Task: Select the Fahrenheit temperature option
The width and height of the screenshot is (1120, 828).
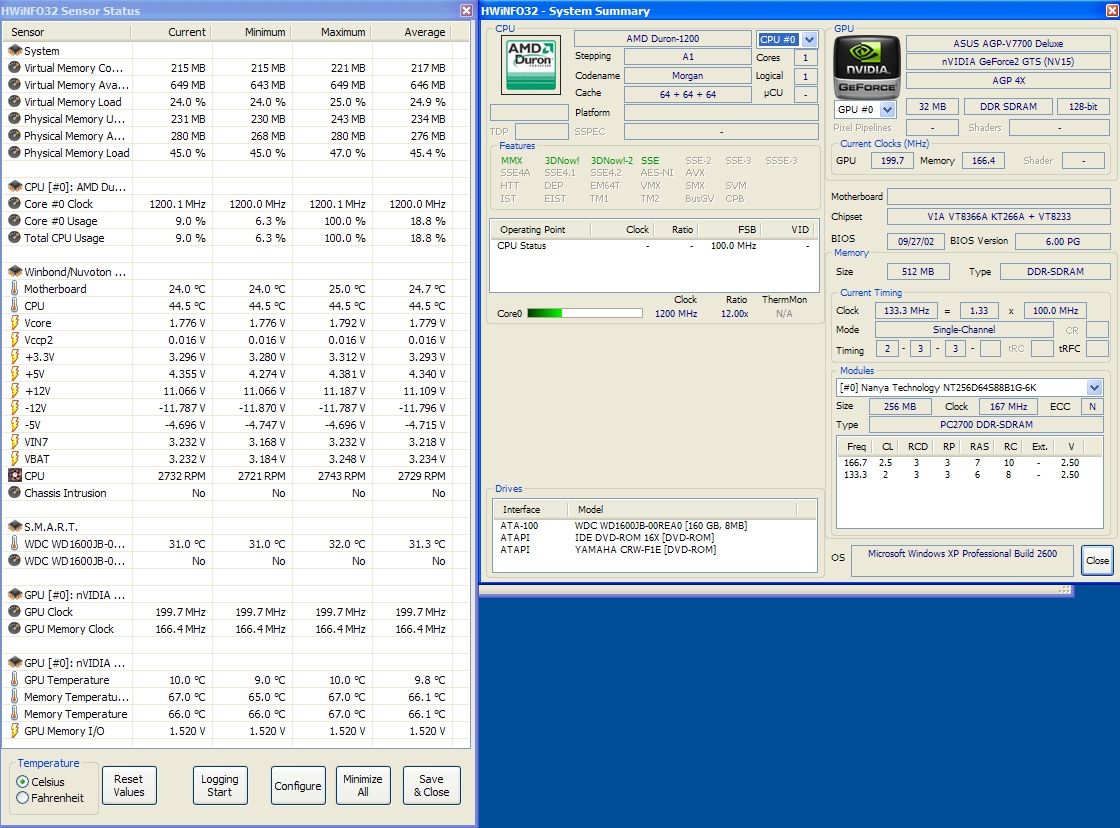Action: coord(23,798)
